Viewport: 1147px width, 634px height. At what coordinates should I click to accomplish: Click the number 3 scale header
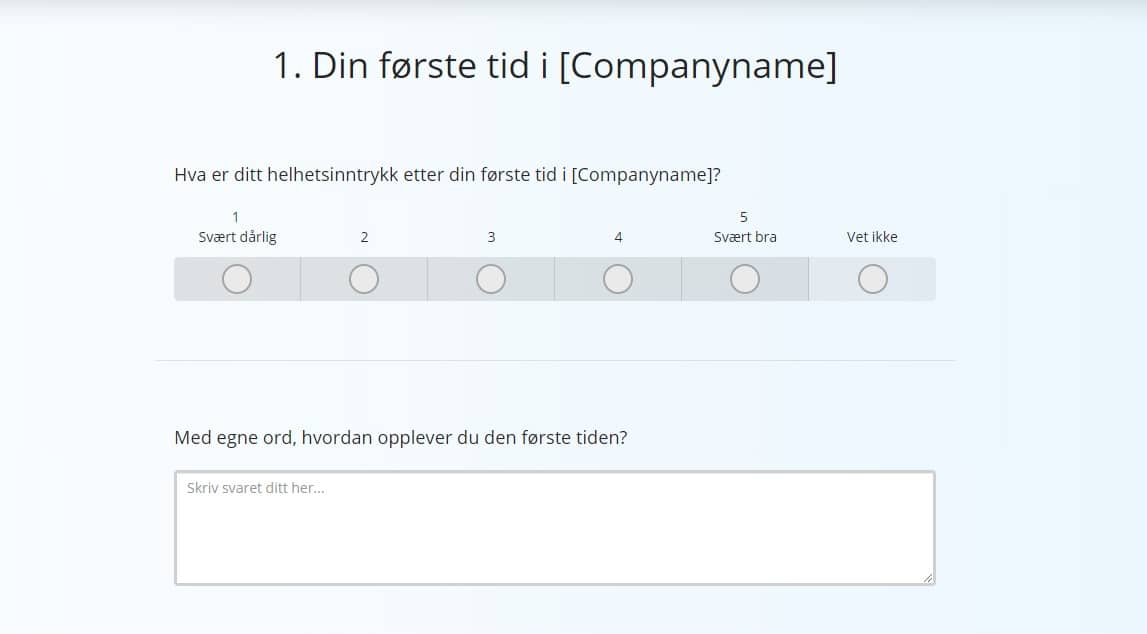pyautogui.click(x=490, y=237)
